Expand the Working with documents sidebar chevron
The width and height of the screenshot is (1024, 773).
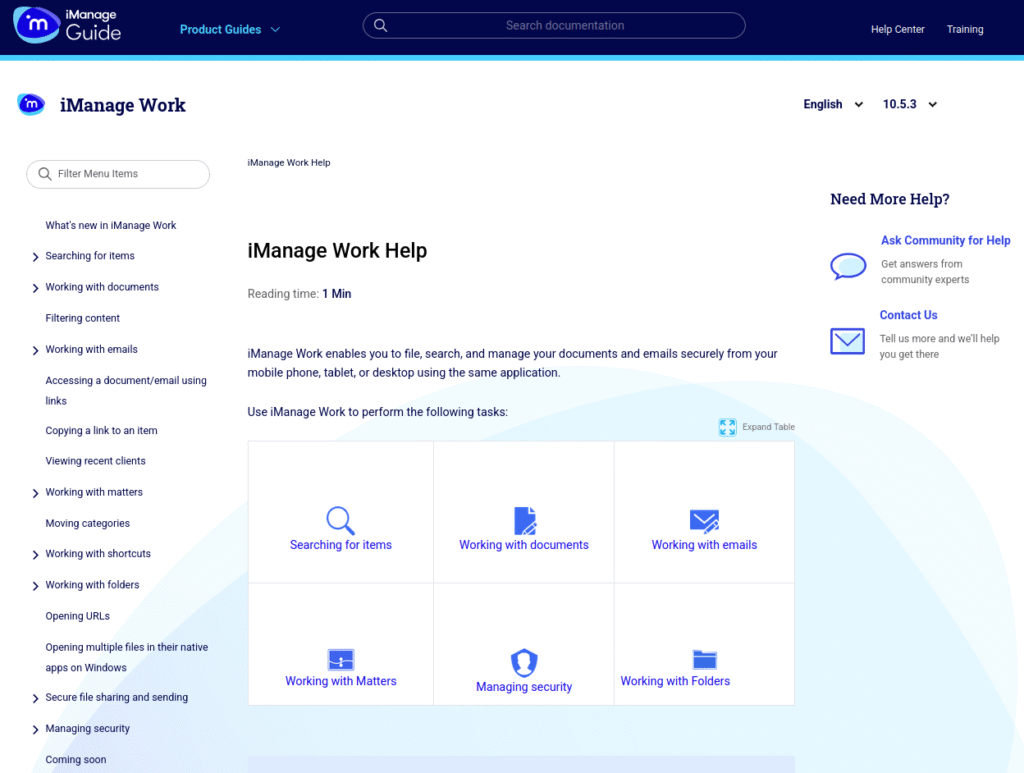[x=35, y=288]
